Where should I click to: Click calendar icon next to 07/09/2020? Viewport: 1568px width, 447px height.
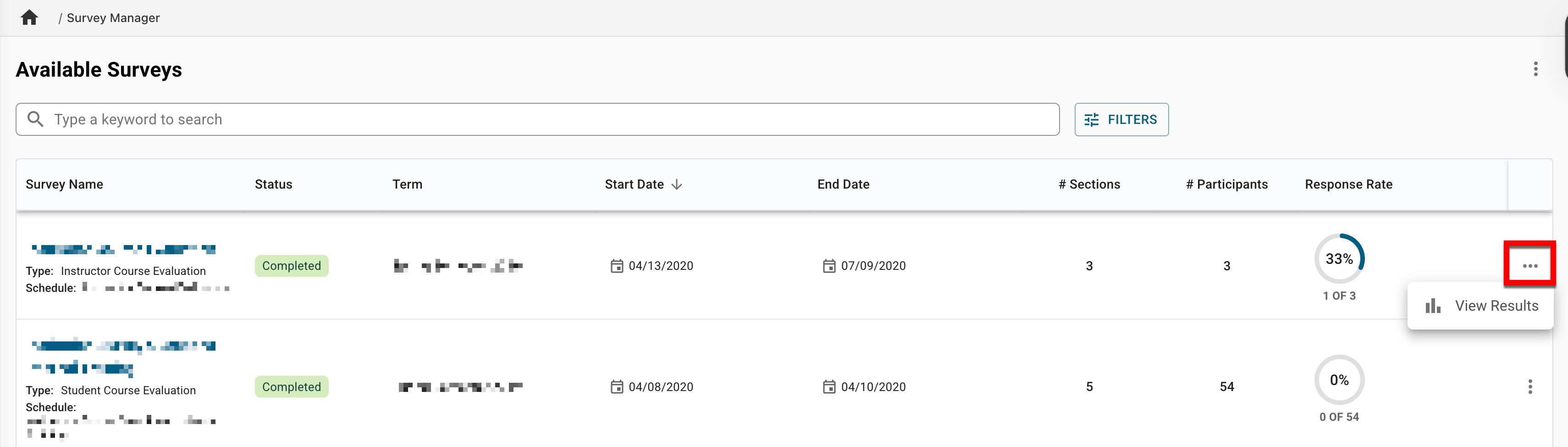[829, 266]
